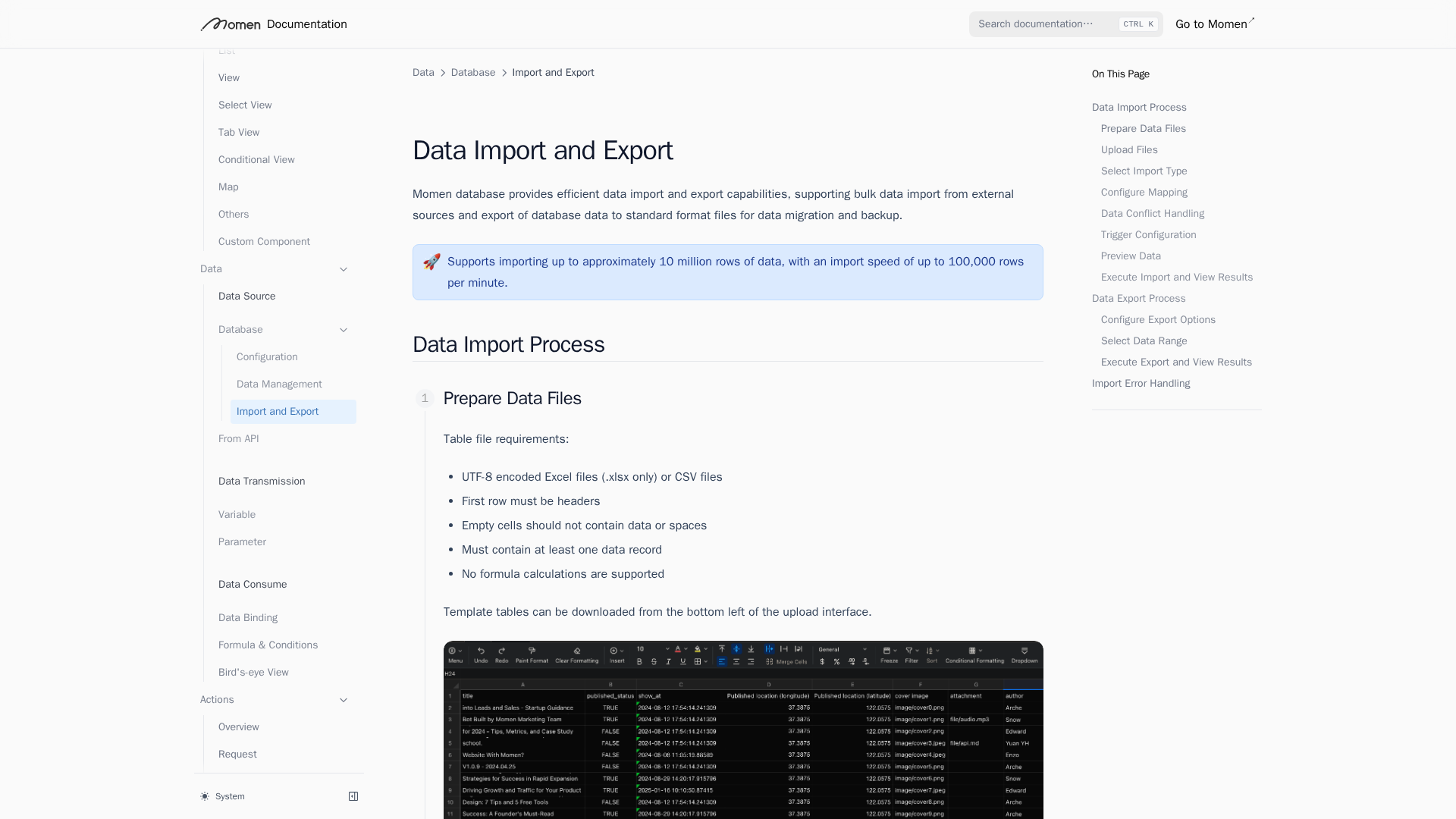Click chevron between Data and Database breadcrumb
Viewport: 1456px width, 819px height.
pyautogui.click(x=443, y=73)
